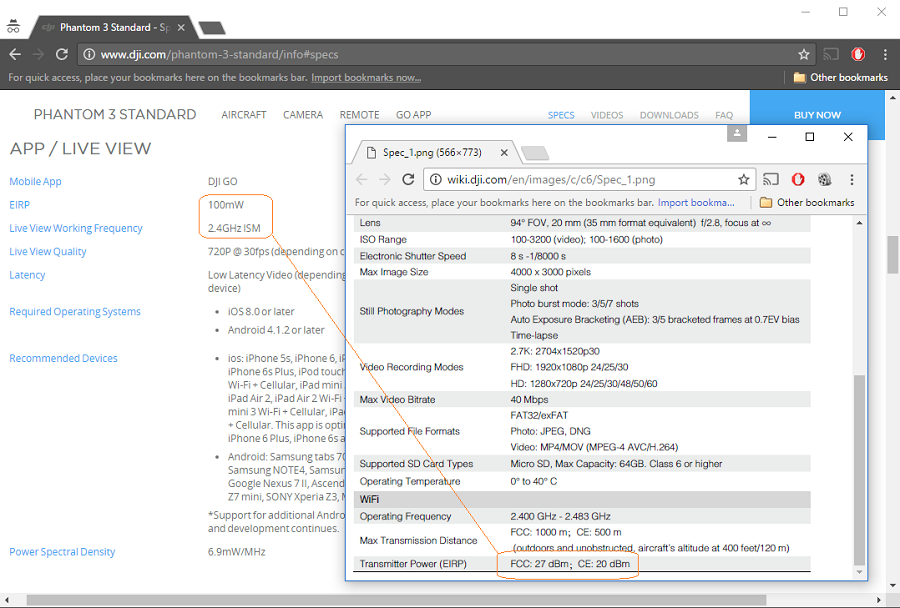Reload the Spec_1.png page
900x608 pixels.
pos(408,180)
